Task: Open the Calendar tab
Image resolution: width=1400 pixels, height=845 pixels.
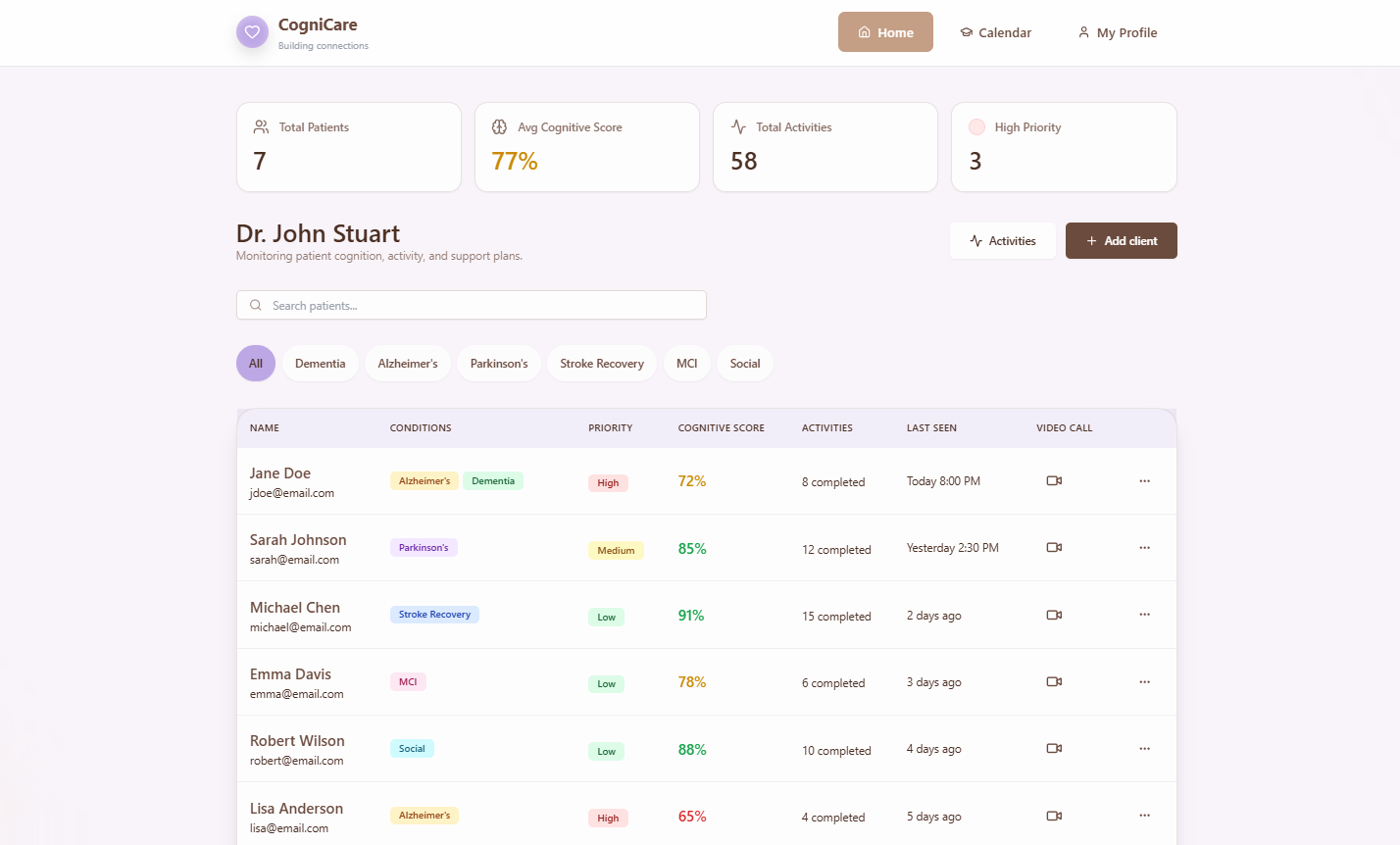Action: coord(995,32)
